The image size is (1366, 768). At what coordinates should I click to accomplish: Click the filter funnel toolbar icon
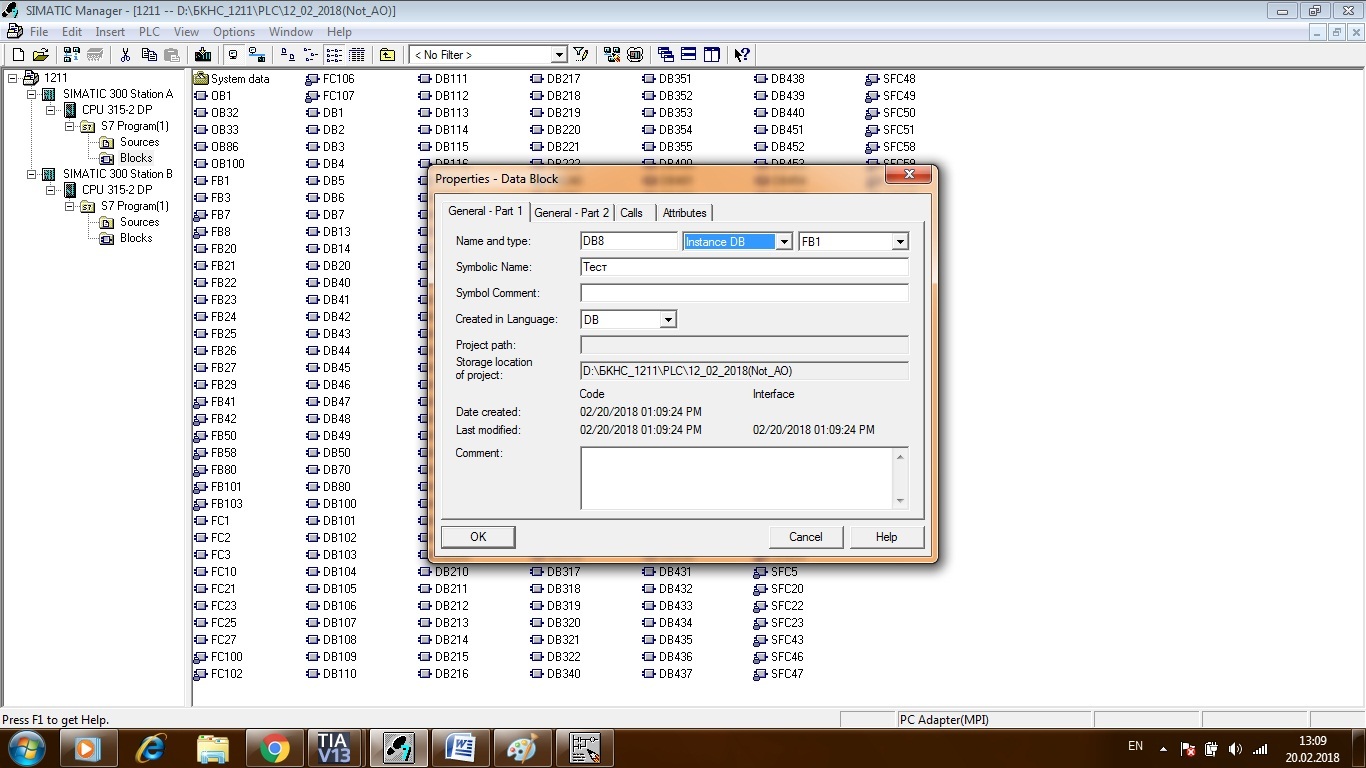[x=581, y=55]
